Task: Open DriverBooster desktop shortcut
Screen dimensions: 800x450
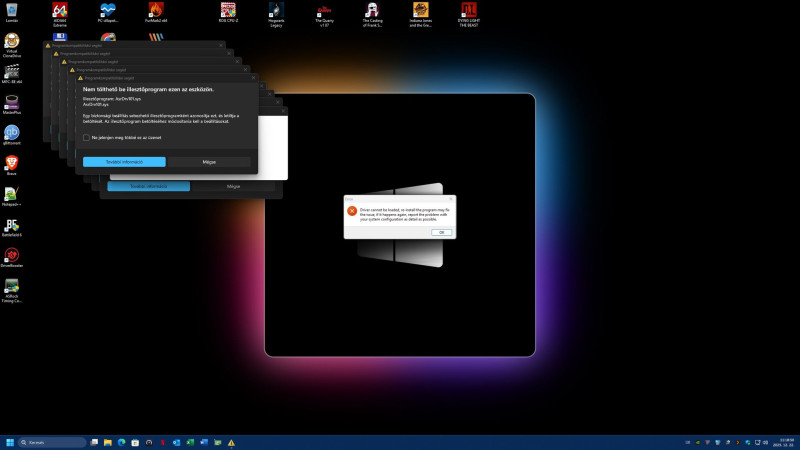Action: 12,258
